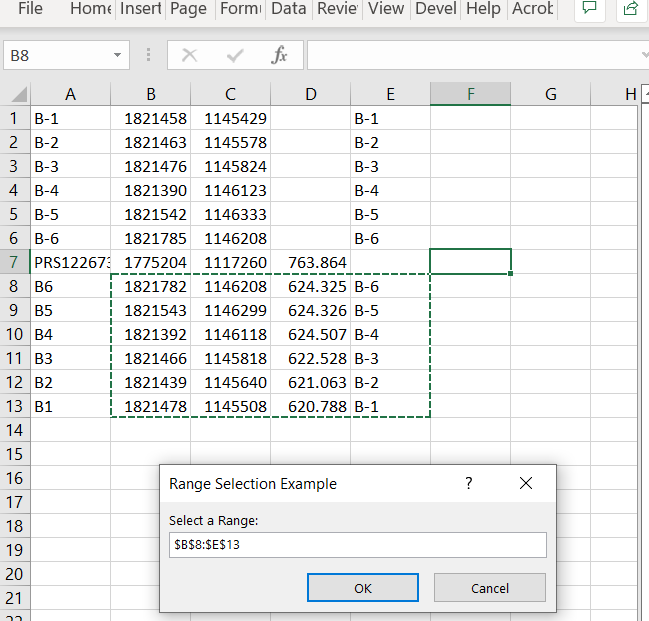Click the formula bar Enter checkmark icon
Image resolution: width=649 pixels, height=621 pixels.
[x=235, y=56]
